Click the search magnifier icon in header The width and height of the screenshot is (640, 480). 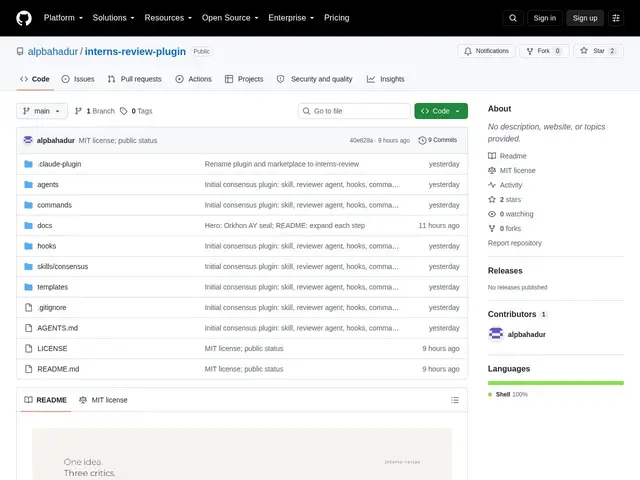coord(513,18)
